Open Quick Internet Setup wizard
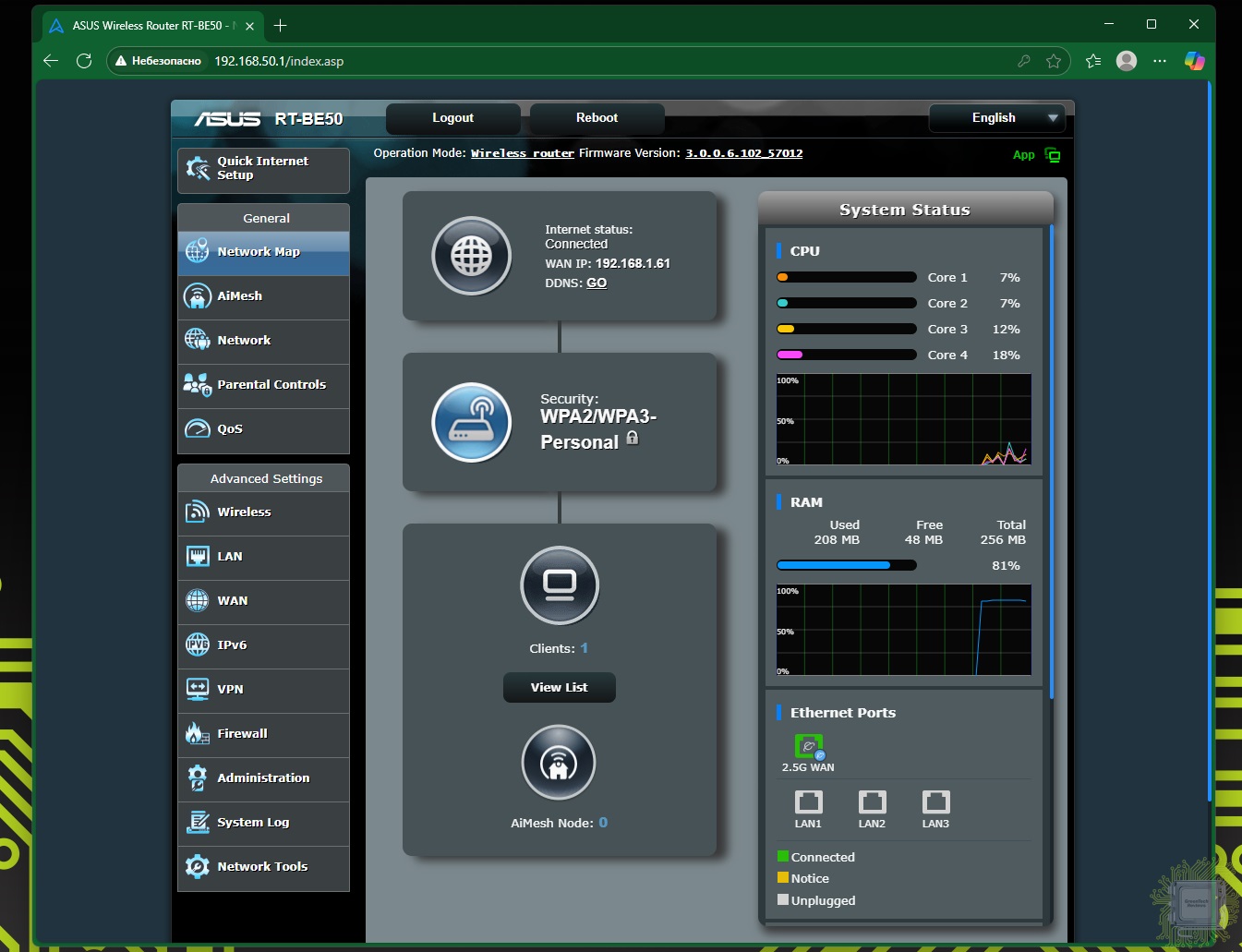 coord(263,170)
